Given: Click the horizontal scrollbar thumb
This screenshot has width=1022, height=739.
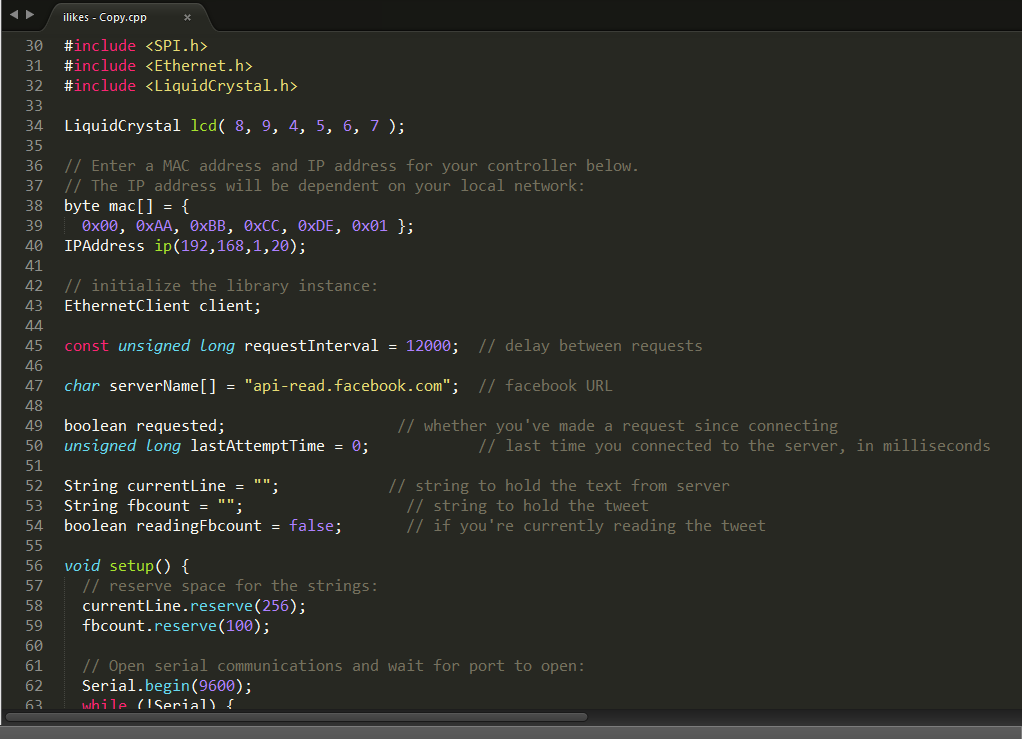Looking at the screenshot, I should [296, 716].
